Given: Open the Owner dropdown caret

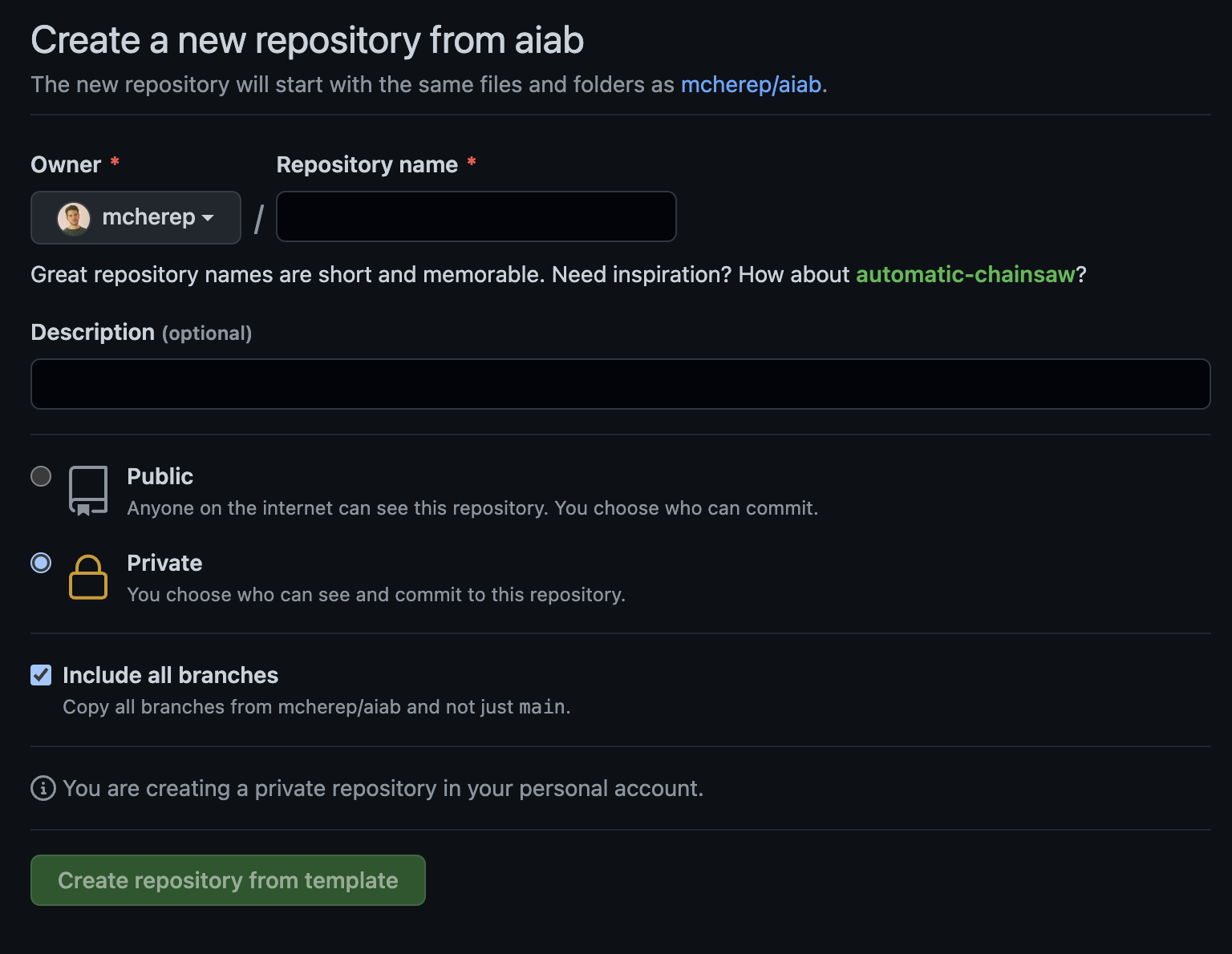Looking at the screenshot, I should click(208, 218).
